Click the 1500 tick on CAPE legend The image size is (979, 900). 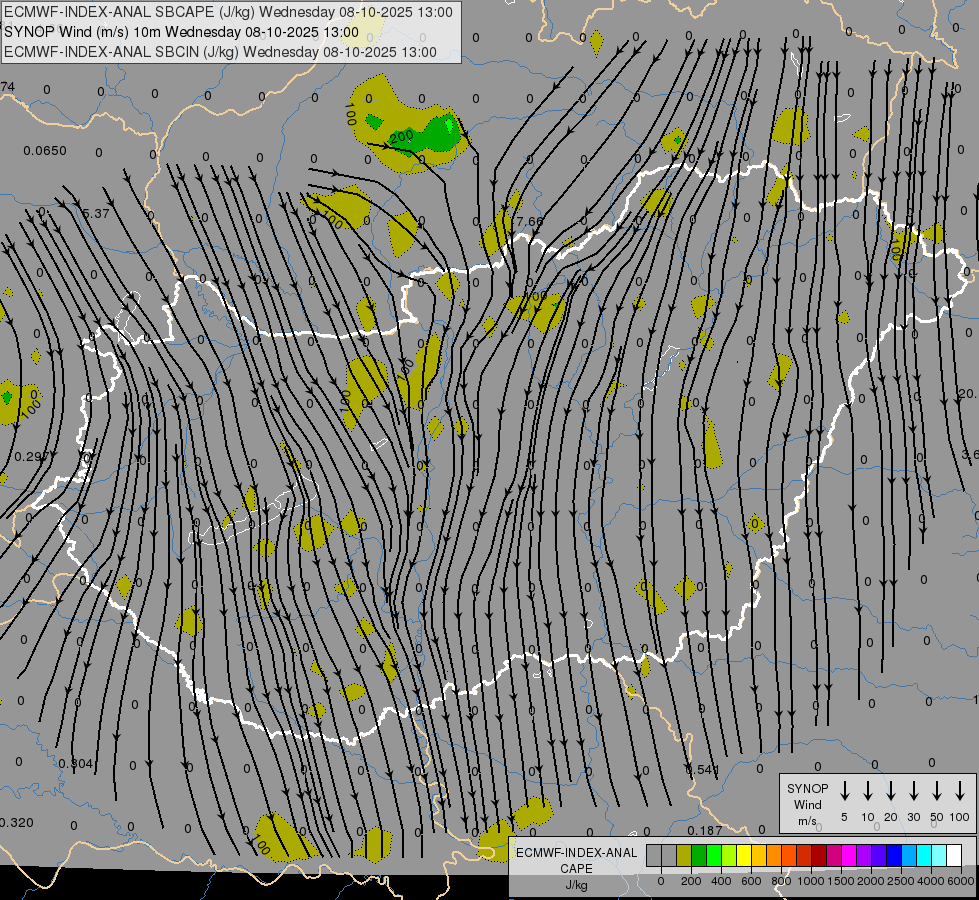pos(841,881)
